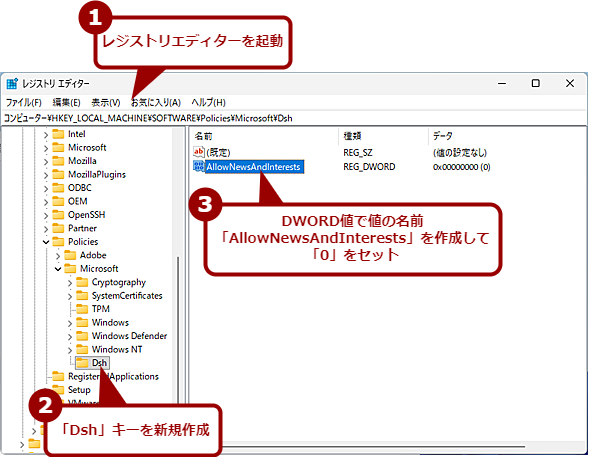589x457 pixels.
Task: Open the 表示(V) menu
Action: tap(106, 103)
